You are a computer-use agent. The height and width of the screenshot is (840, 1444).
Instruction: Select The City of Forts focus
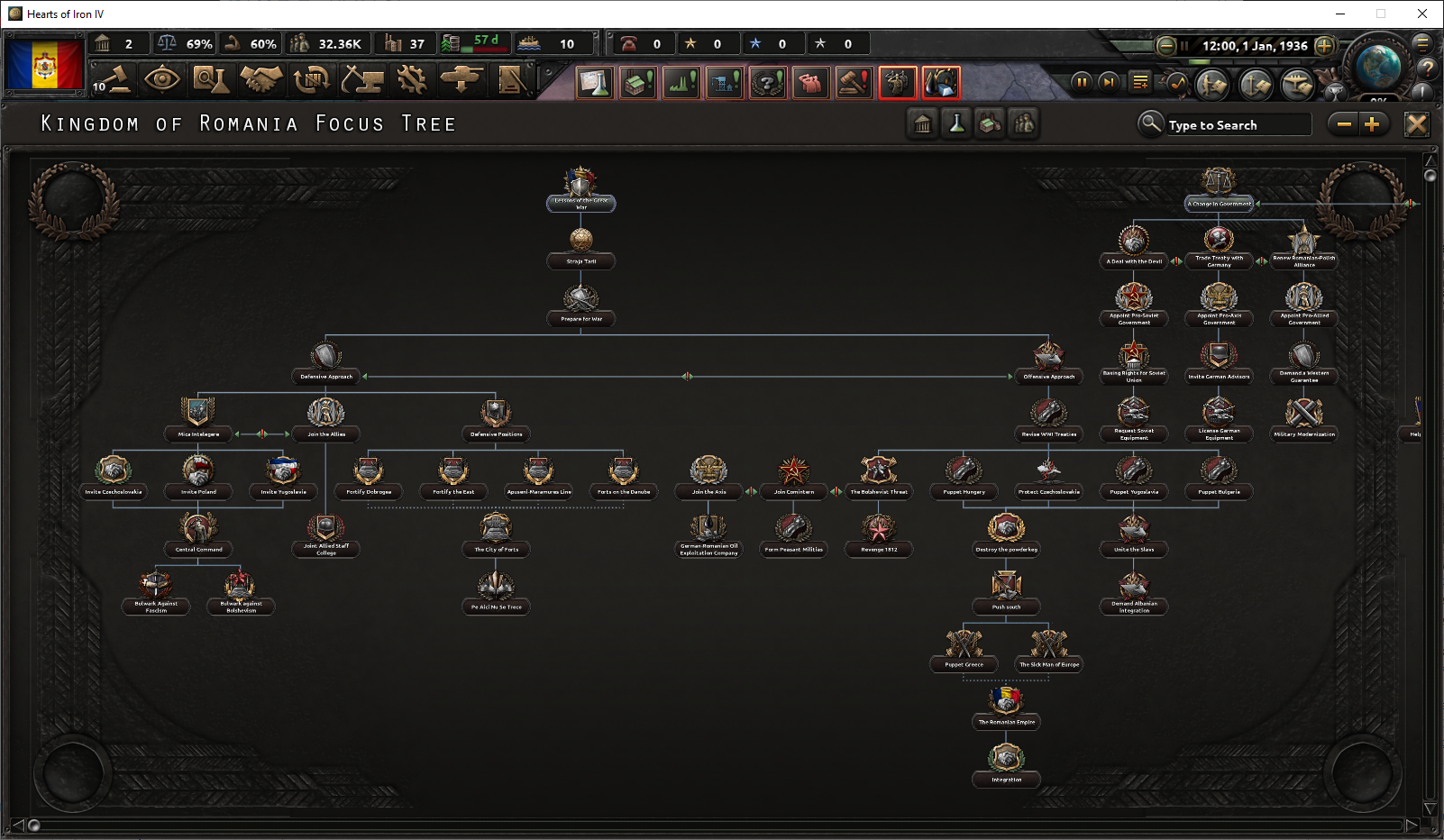tap(496, 536)
